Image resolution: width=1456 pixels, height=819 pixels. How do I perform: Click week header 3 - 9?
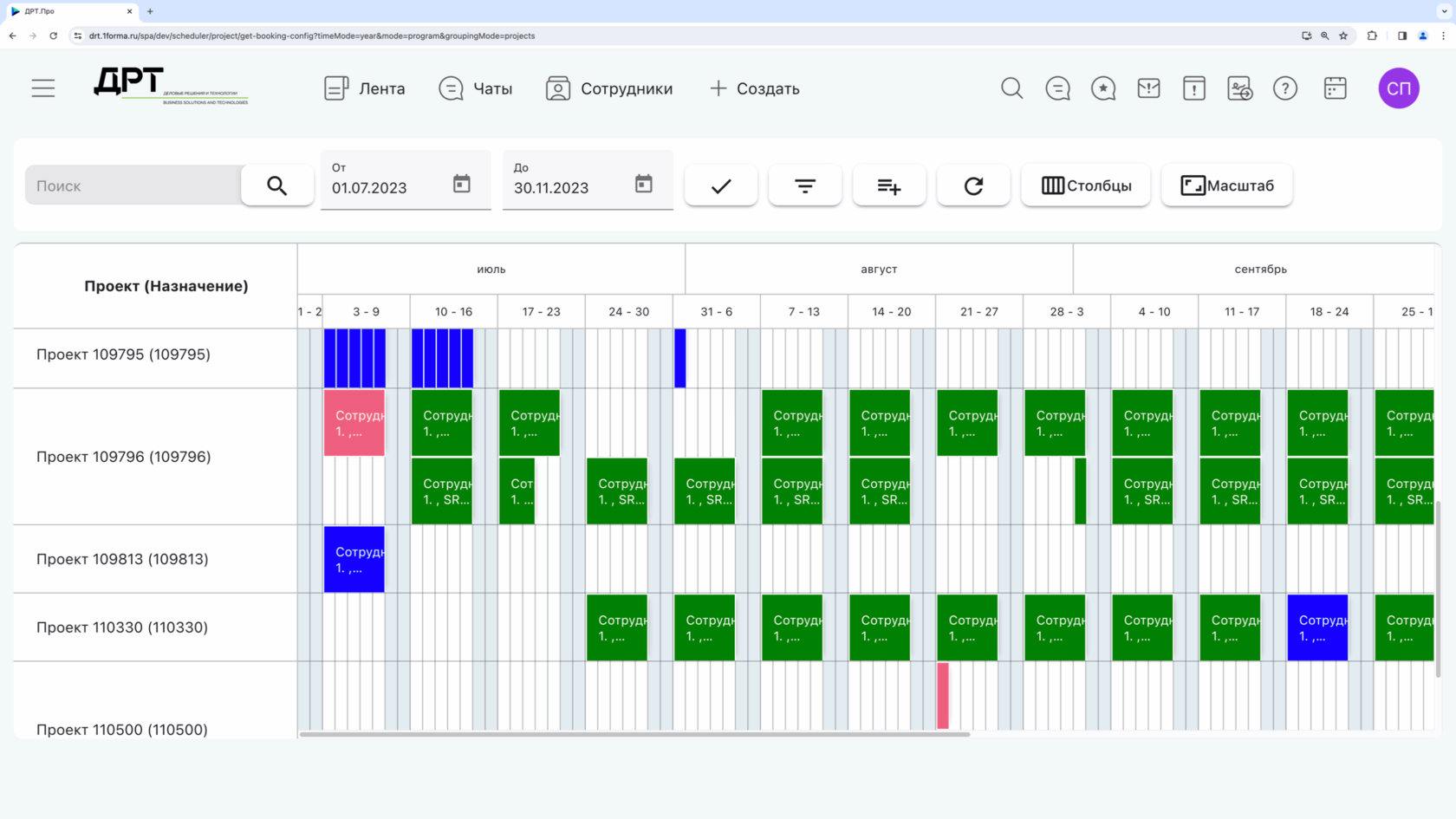point(366,312)
